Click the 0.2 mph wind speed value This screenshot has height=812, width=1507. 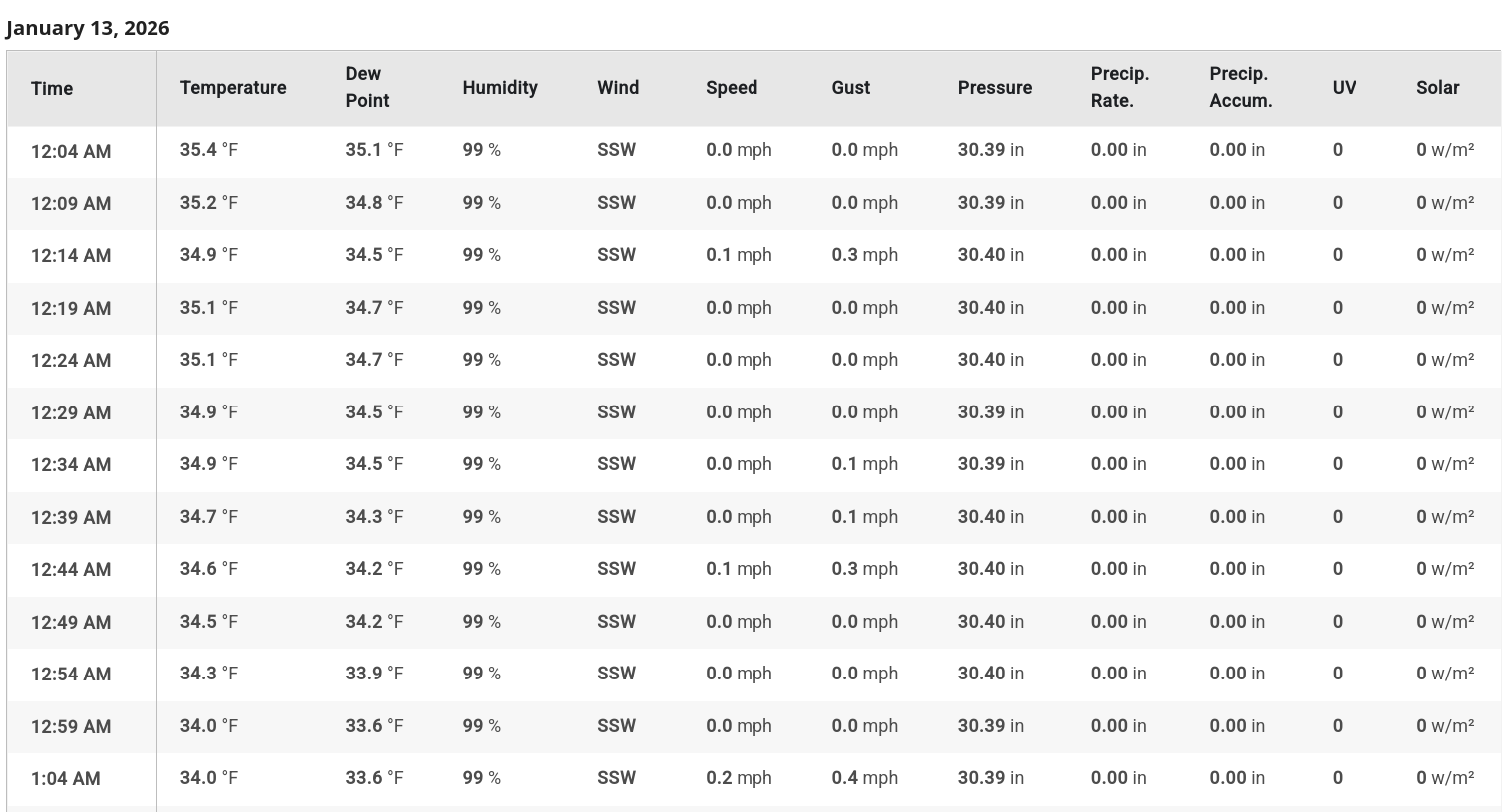(x=739, y=778)
